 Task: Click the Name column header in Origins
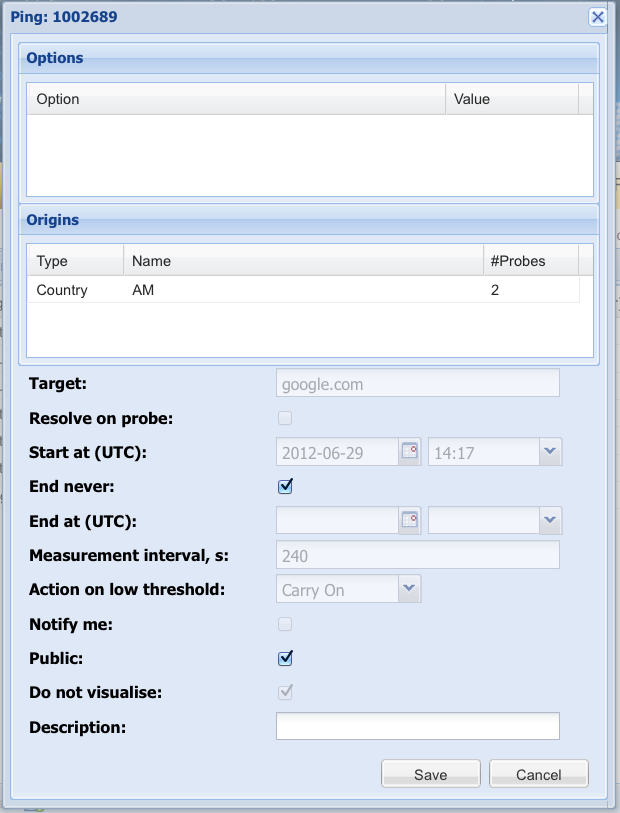coord(302,261)
